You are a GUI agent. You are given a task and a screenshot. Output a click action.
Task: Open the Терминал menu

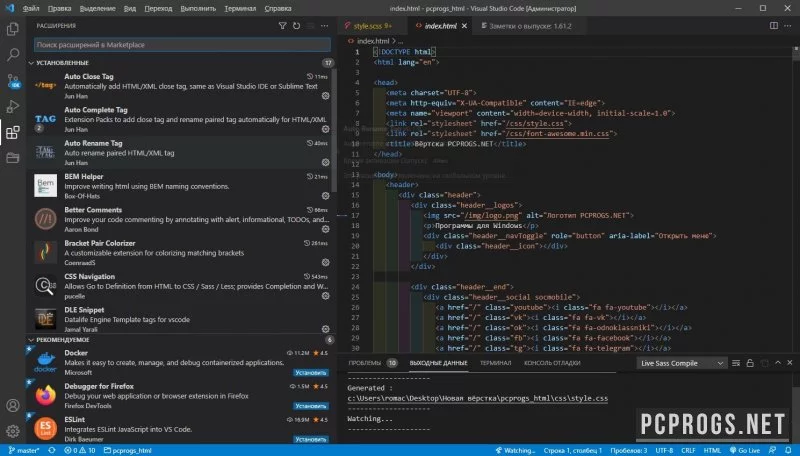240,9
